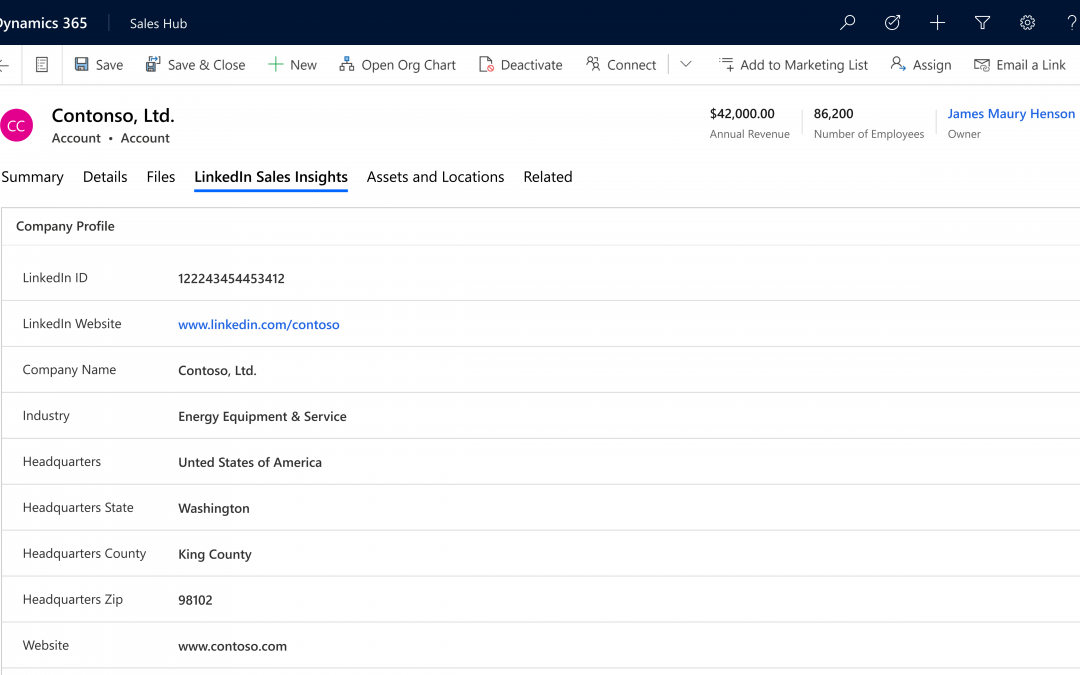This screenshot has height=675, width=1080.
Task: Switch to the Summary tab
Action: (32, 177)
